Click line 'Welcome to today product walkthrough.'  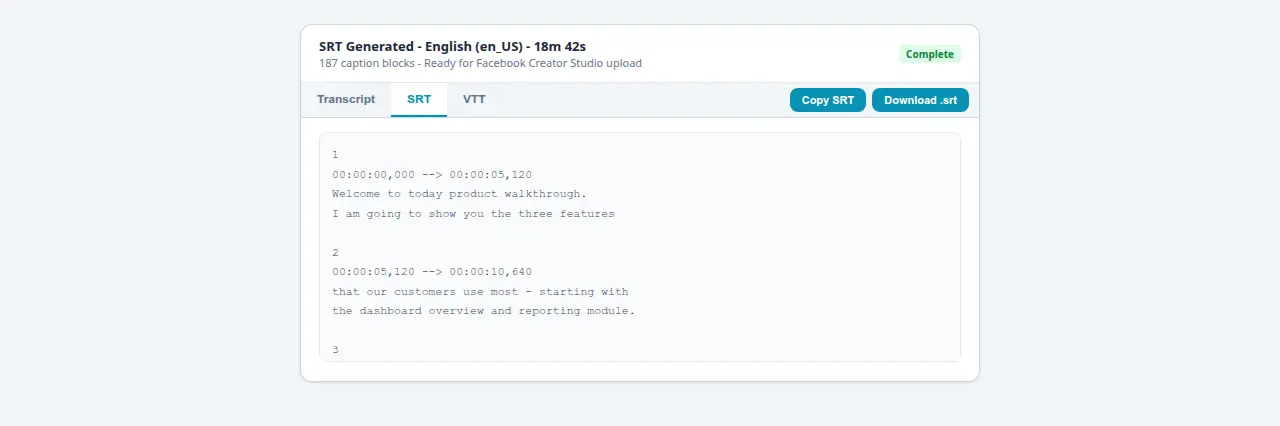[459, 194]
